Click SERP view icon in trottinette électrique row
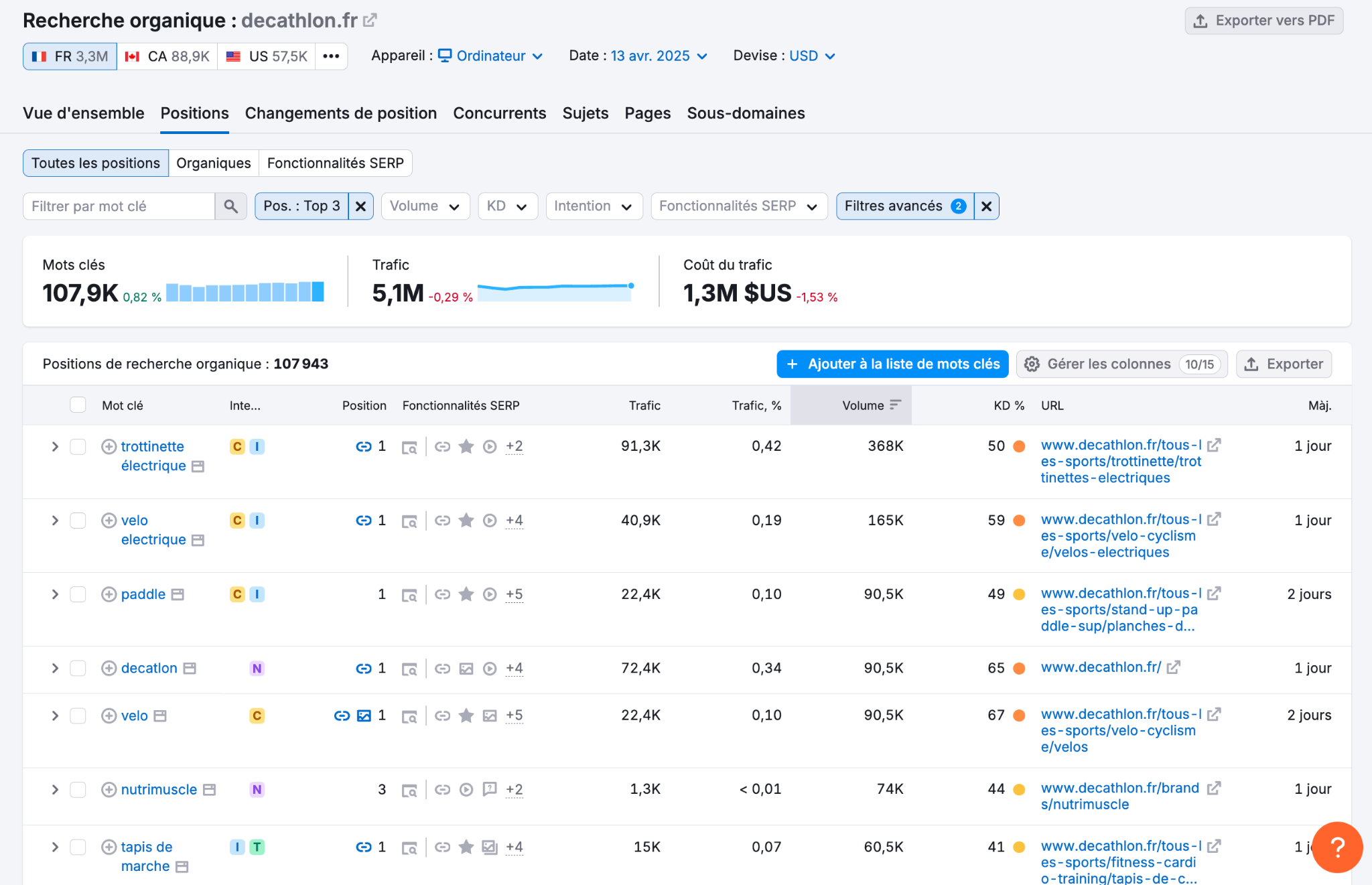1372x885 pixels. click(x=409, y=447)
